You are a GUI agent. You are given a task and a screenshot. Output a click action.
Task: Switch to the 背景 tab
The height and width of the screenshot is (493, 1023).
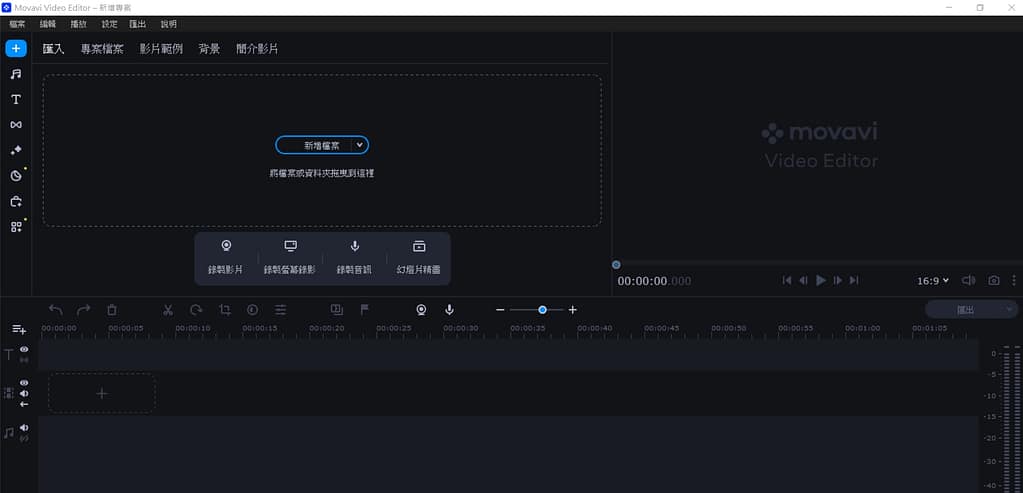click(209, 49)
